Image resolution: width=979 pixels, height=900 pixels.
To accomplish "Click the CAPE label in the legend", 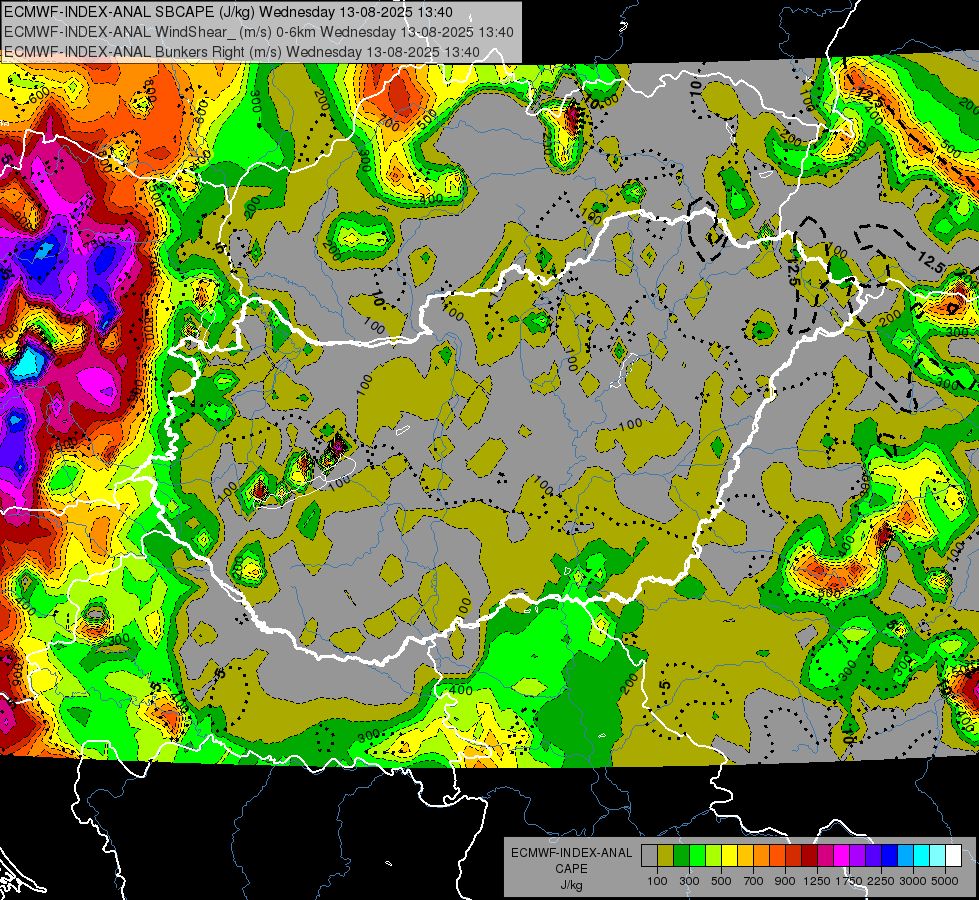I will click(x=571, y=868).
